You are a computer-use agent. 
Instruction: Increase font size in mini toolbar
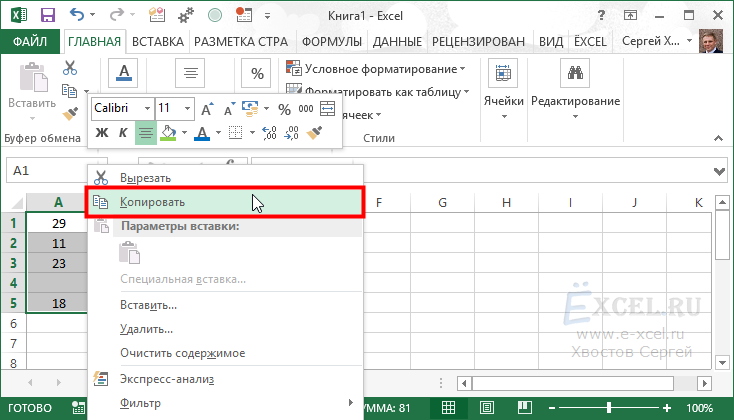(207, 109)
